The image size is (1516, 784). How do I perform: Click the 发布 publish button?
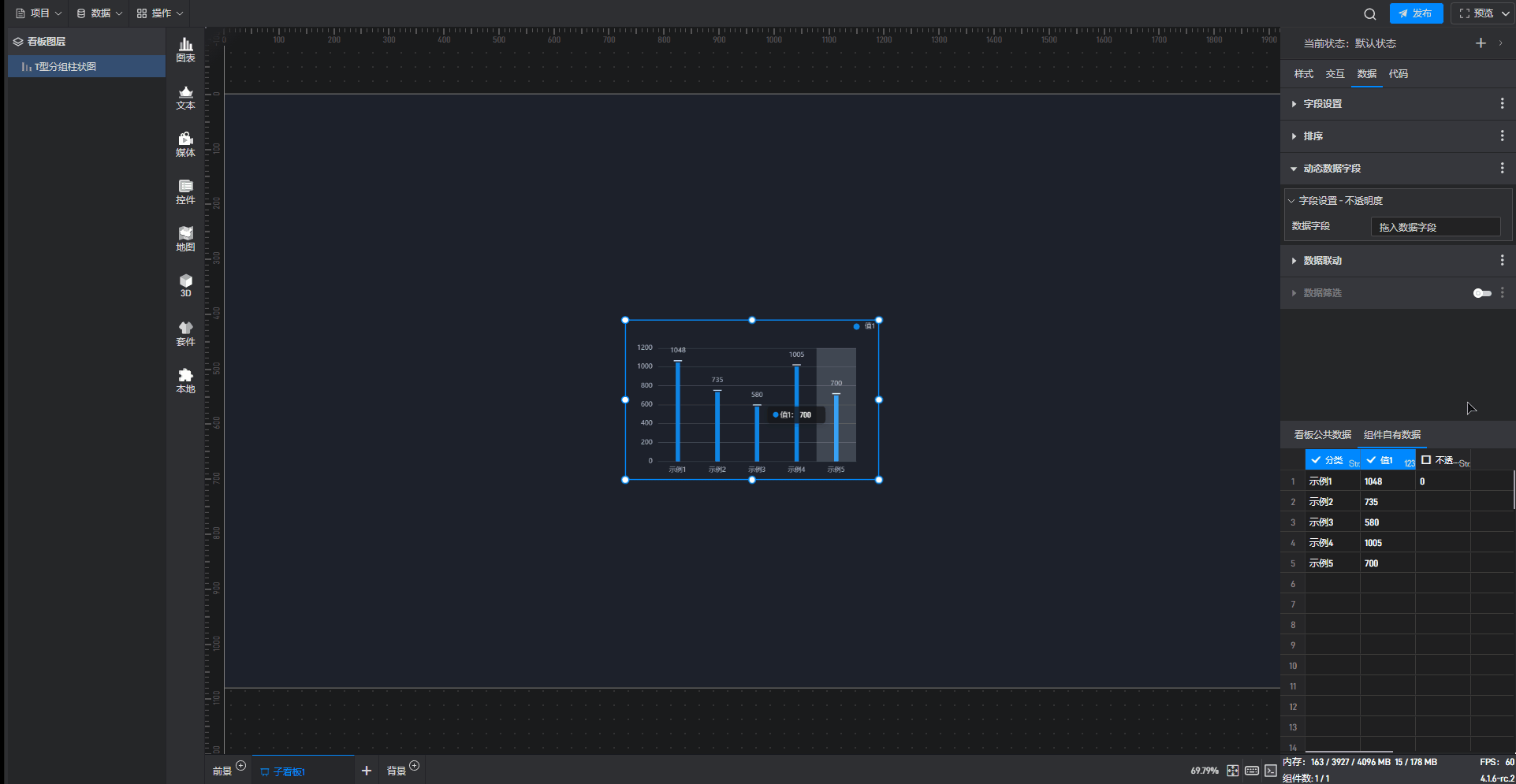(x=1416, y=13)
